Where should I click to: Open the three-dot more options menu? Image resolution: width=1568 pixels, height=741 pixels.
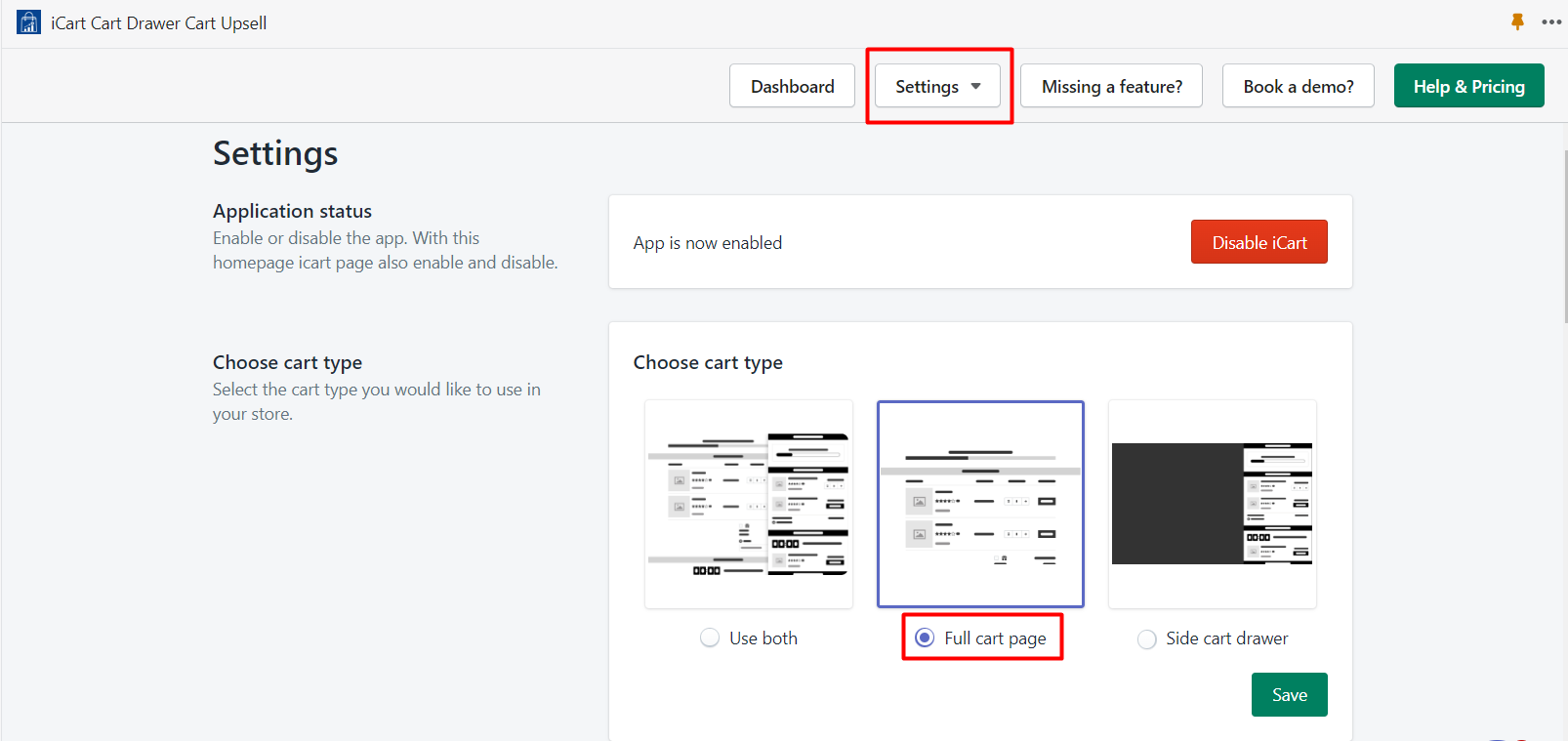point(1550,21)
